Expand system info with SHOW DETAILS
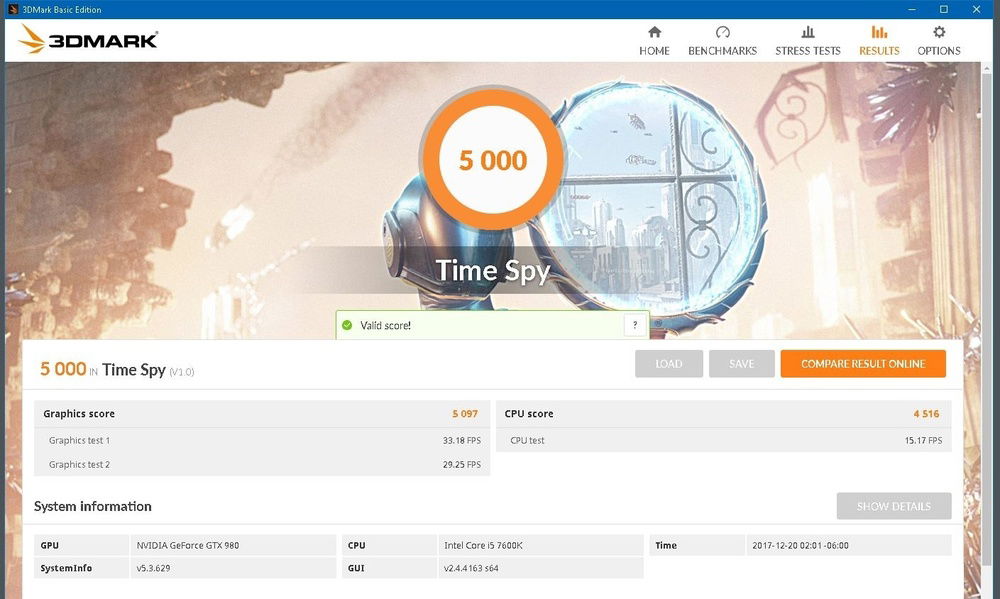The image size is (1000, 599). (x=893, y=506)
